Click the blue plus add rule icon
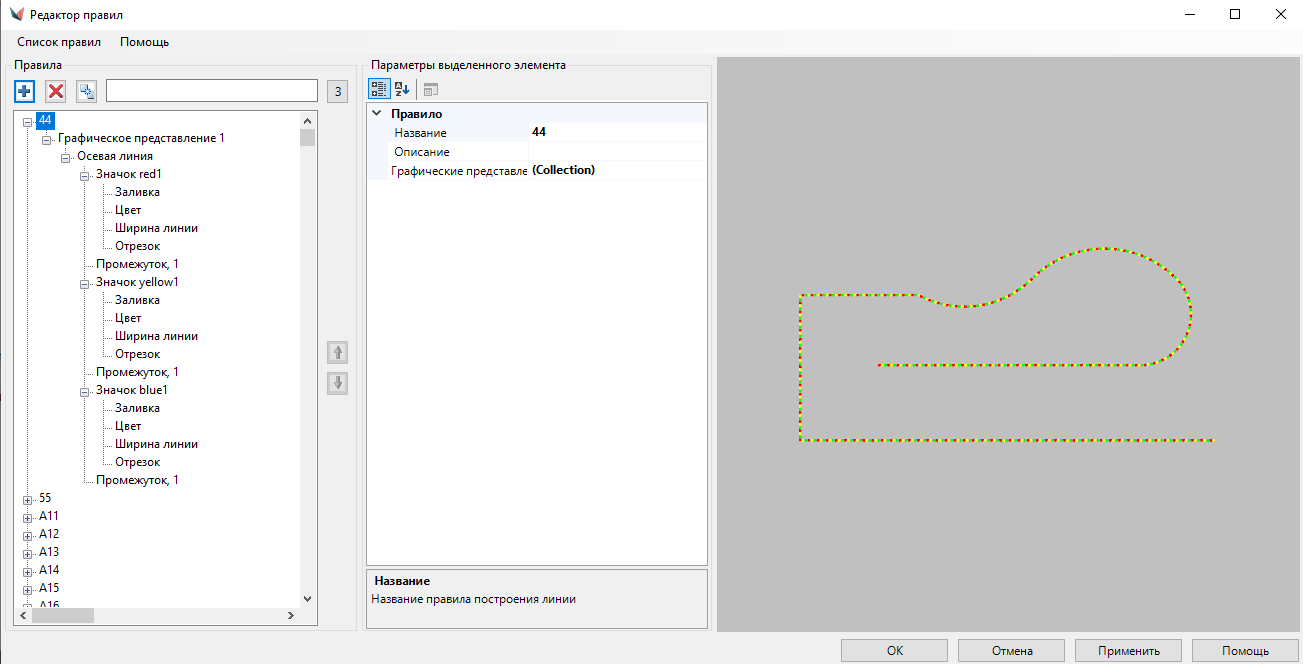The height and width of the screenshot is (664, 1303). click(x=25, y=92)
